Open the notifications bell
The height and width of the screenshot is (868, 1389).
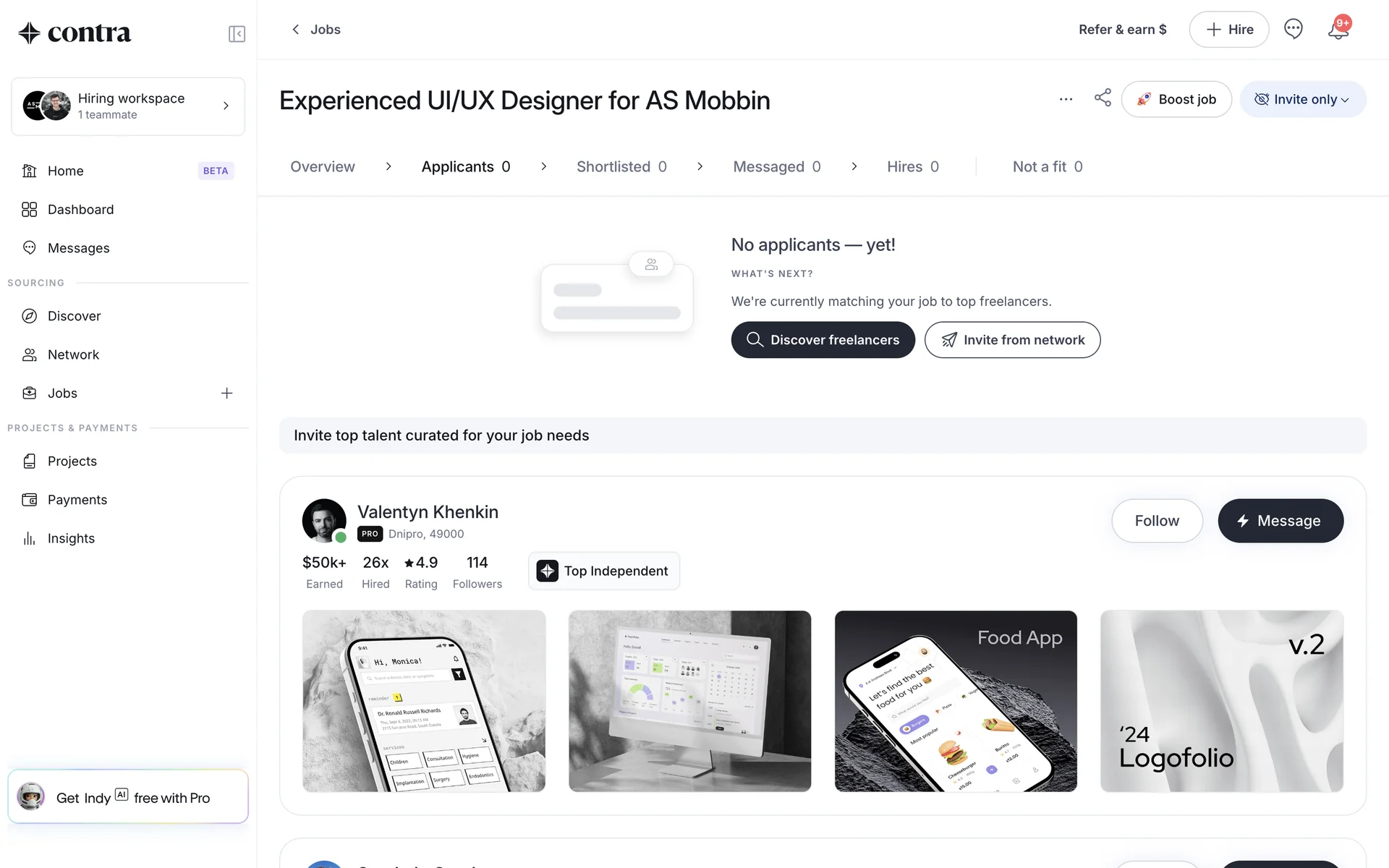tap(1338, 29)
